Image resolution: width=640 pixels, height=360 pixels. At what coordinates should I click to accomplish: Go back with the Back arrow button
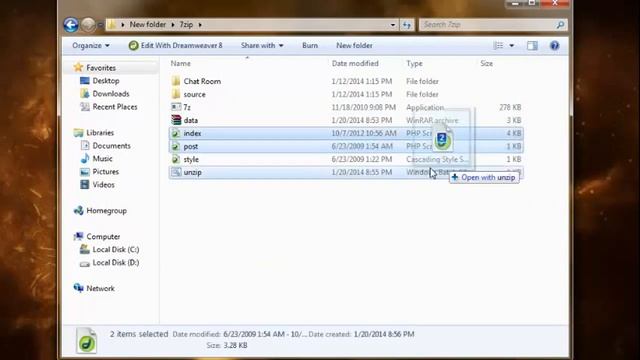click(x=71, y=24)
